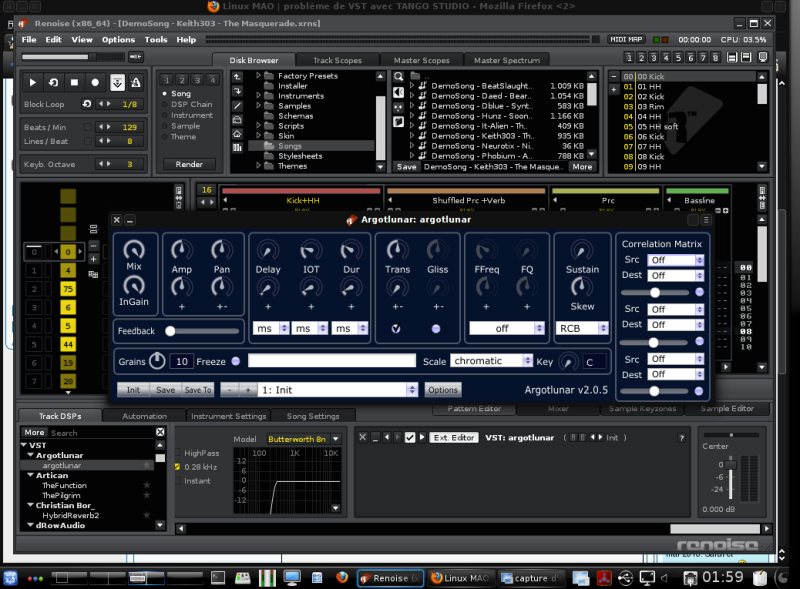Viewport: 800px width, 589px height.
Task: Click the DSP Search field
Action: coord(102,433)
